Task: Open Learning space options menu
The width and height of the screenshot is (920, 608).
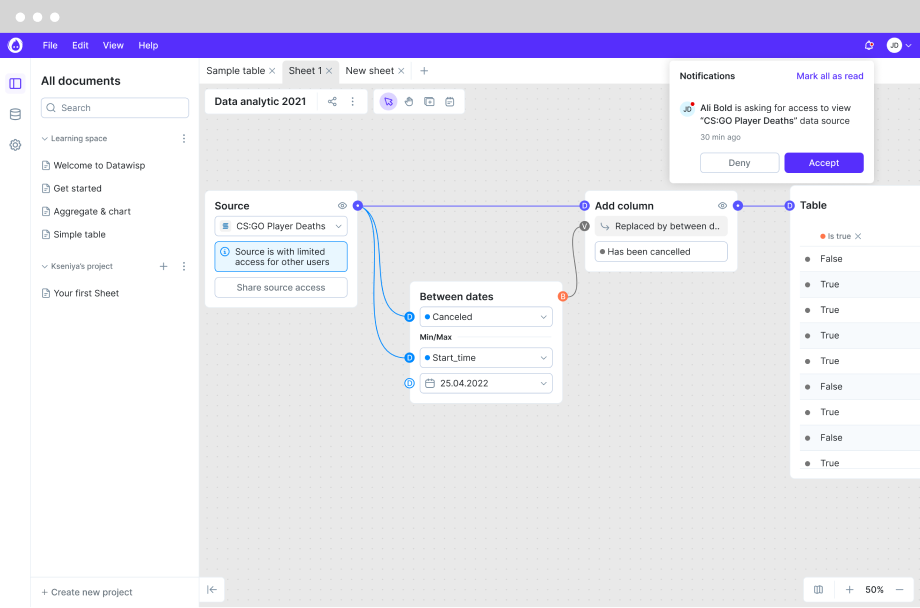Action: pos(184,139)
